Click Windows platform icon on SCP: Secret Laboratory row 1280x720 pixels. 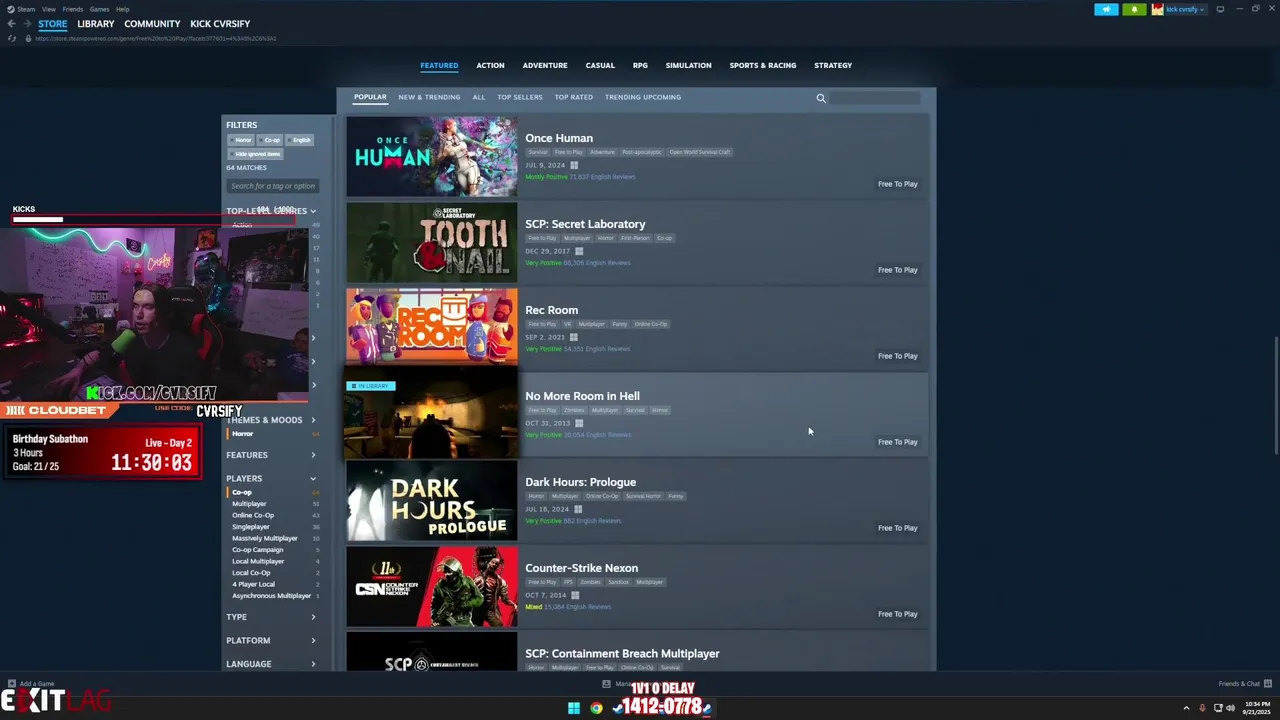coord(579,251)
